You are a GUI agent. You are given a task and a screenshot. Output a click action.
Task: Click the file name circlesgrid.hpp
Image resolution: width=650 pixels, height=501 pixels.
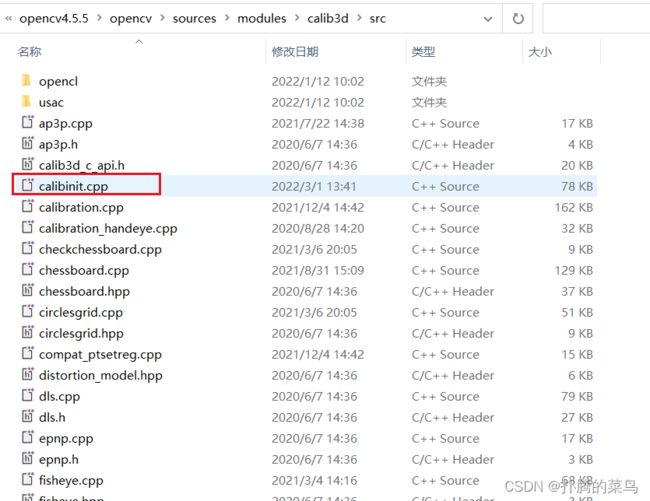coord(81,333)
